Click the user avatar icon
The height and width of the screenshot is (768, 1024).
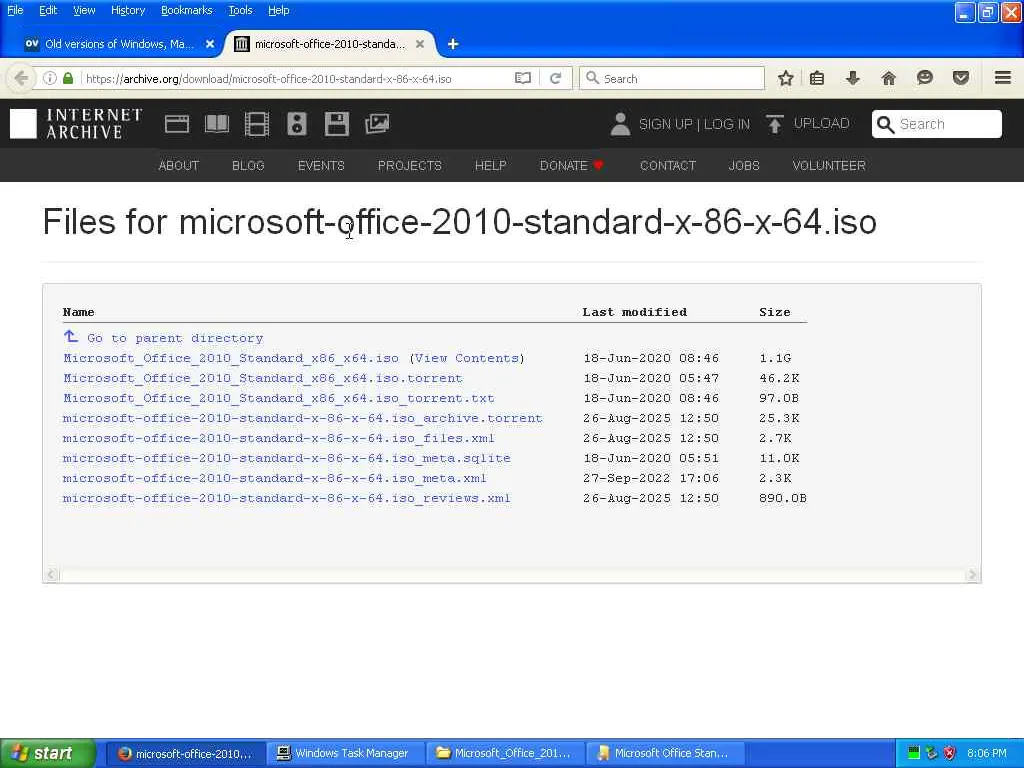620,124
